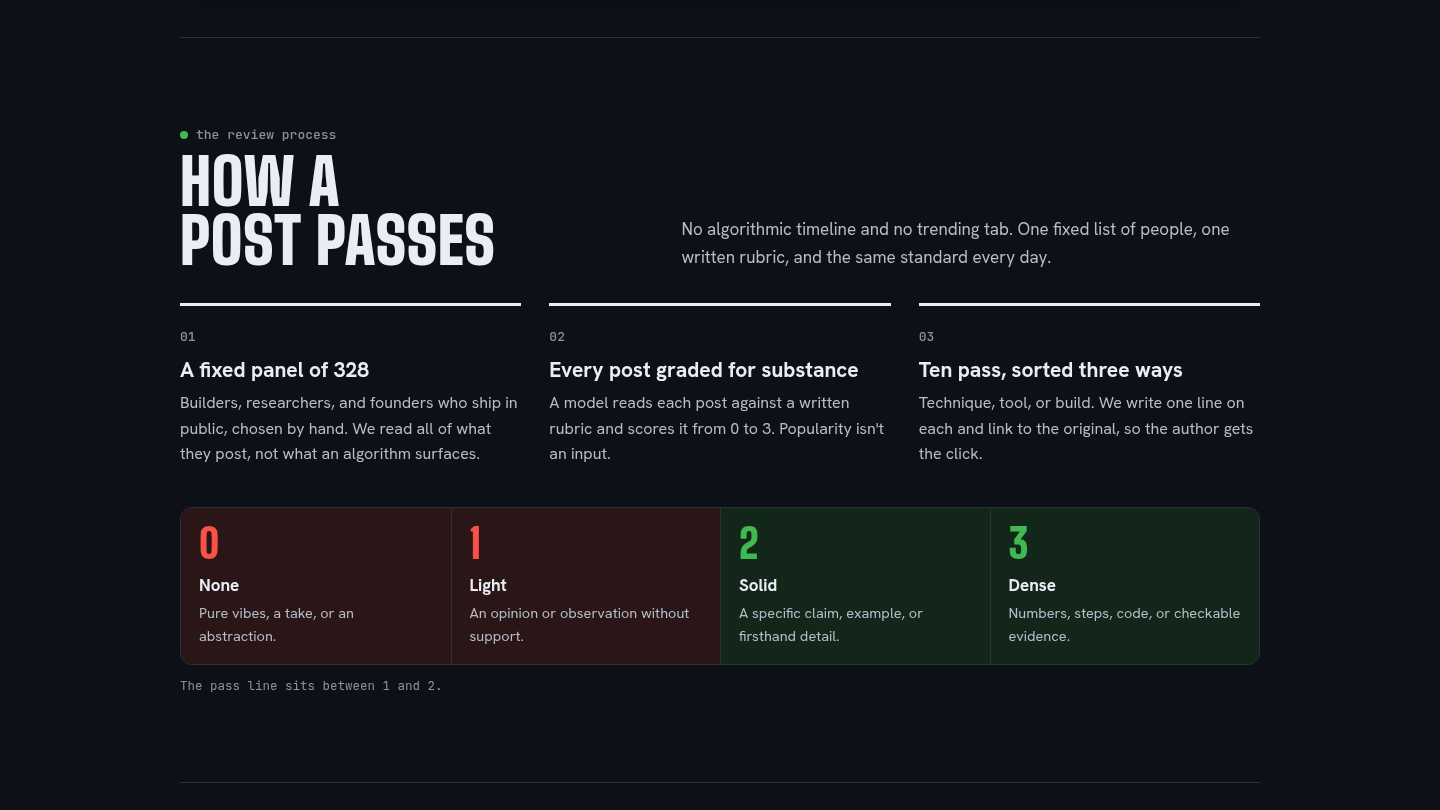The height and width of the screenshot is (810, 1440).
Task: Select the green score number 2
Action: coord(749,543)
